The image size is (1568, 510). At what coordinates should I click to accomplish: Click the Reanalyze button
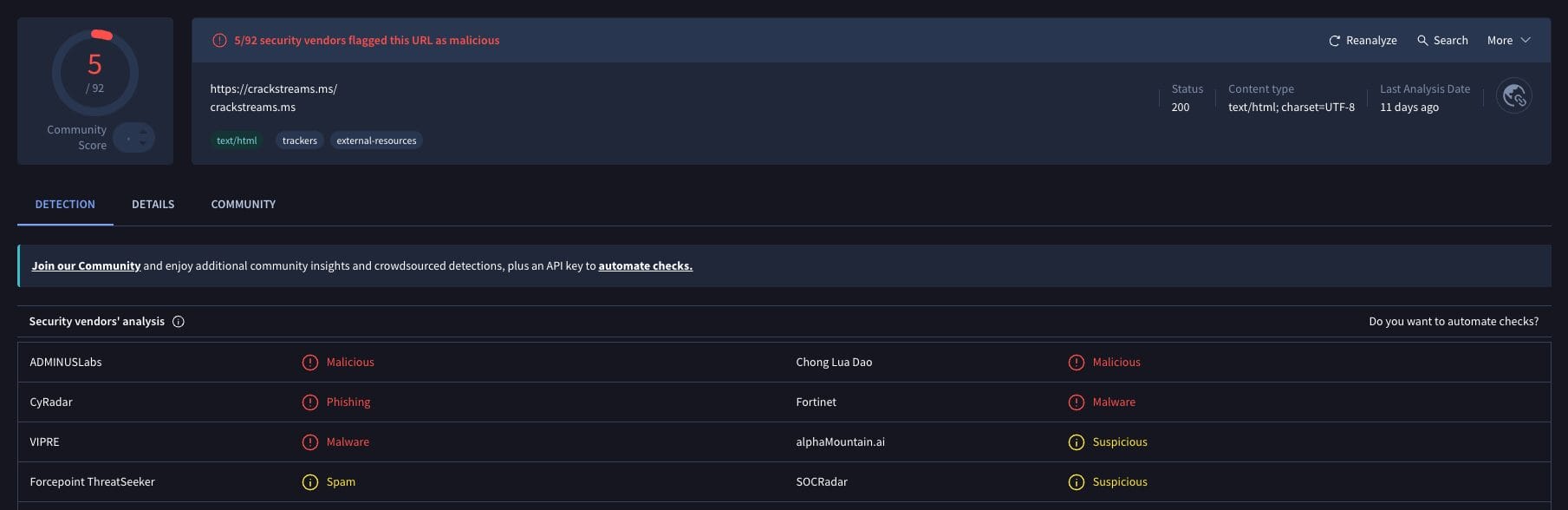pyautogui.click(x=1363, y=41)
